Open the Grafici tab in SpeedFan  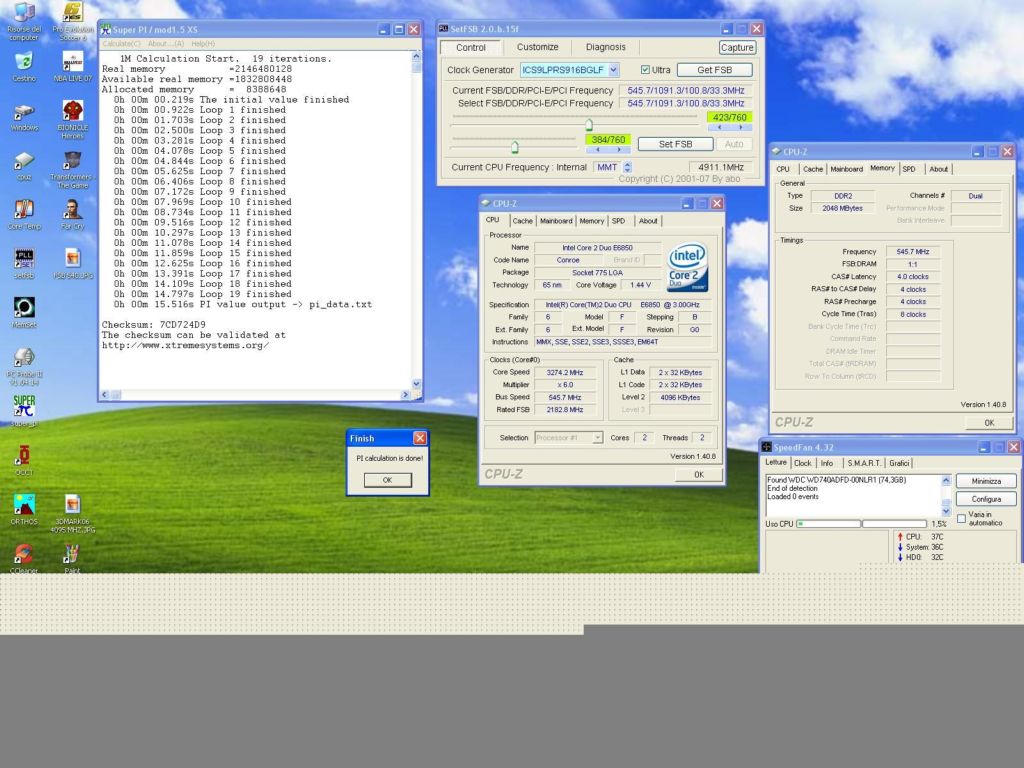click(x=899, y=463)
